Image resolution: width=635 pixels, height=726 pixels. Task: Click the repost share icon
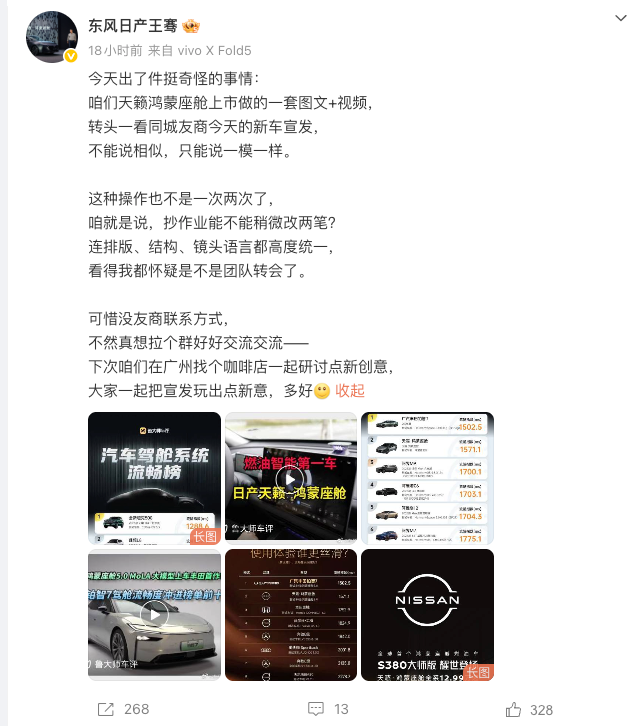tap(106, 709)
